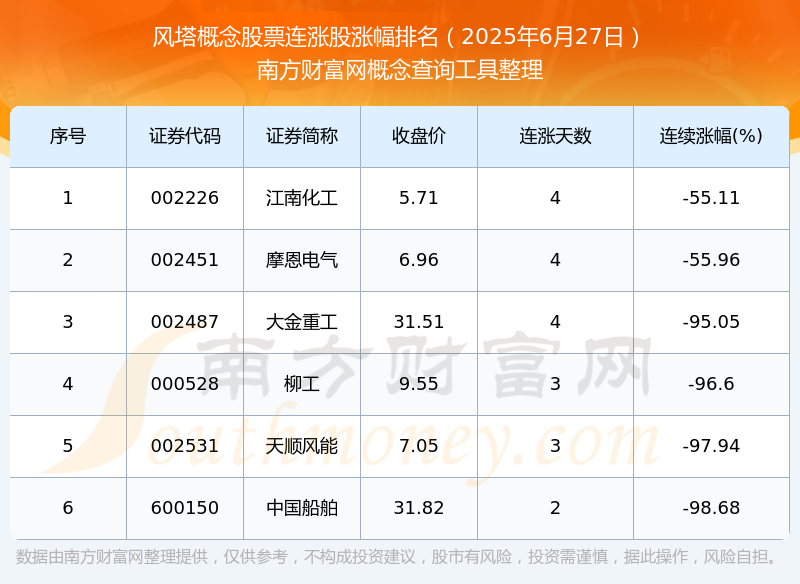Viewport: 800px width, 584px height.
Task: Select stock code 002226
Action: 185,198
